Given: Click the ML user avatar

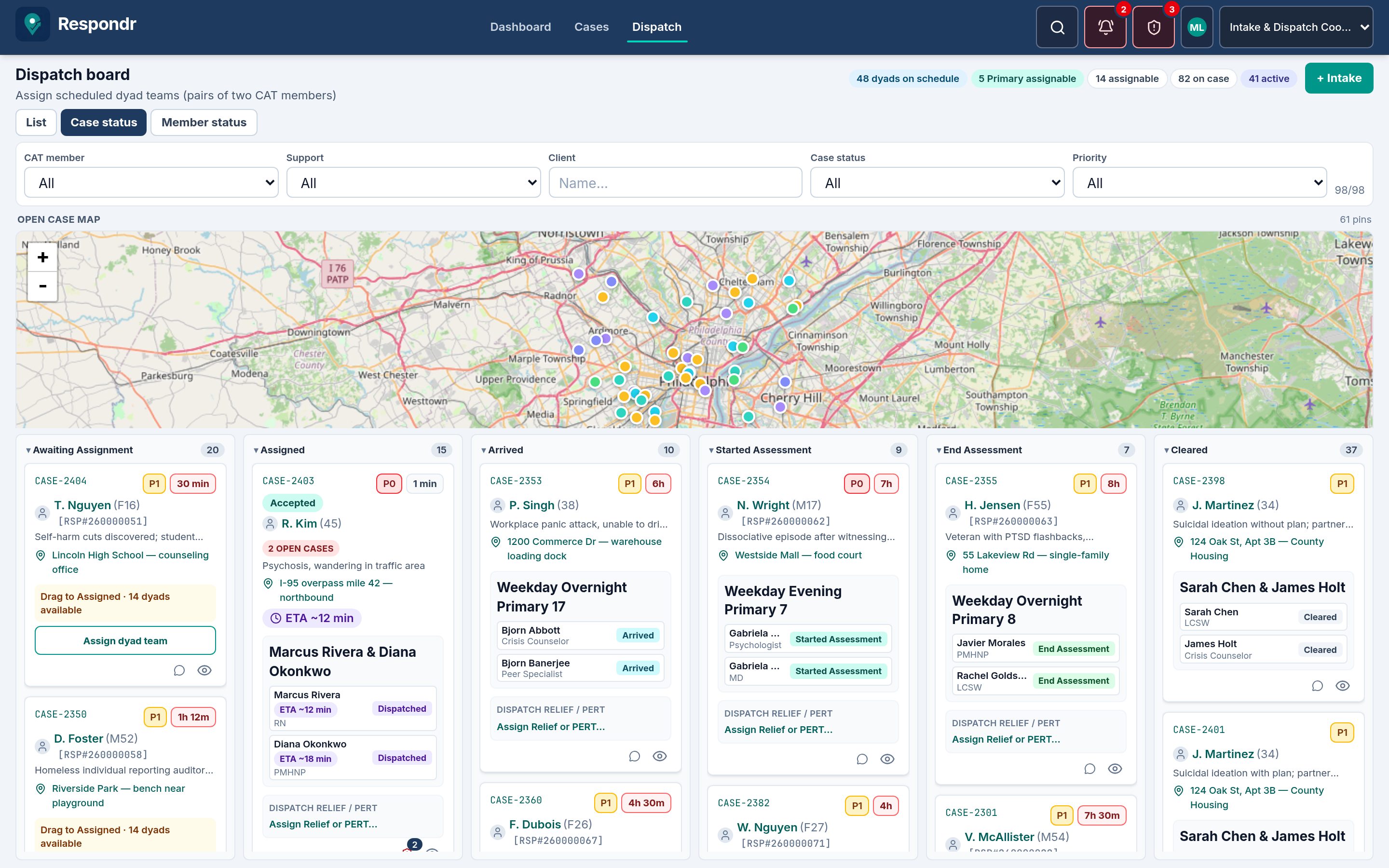Looking at the screenshot, I should (x=1197, y=27).
